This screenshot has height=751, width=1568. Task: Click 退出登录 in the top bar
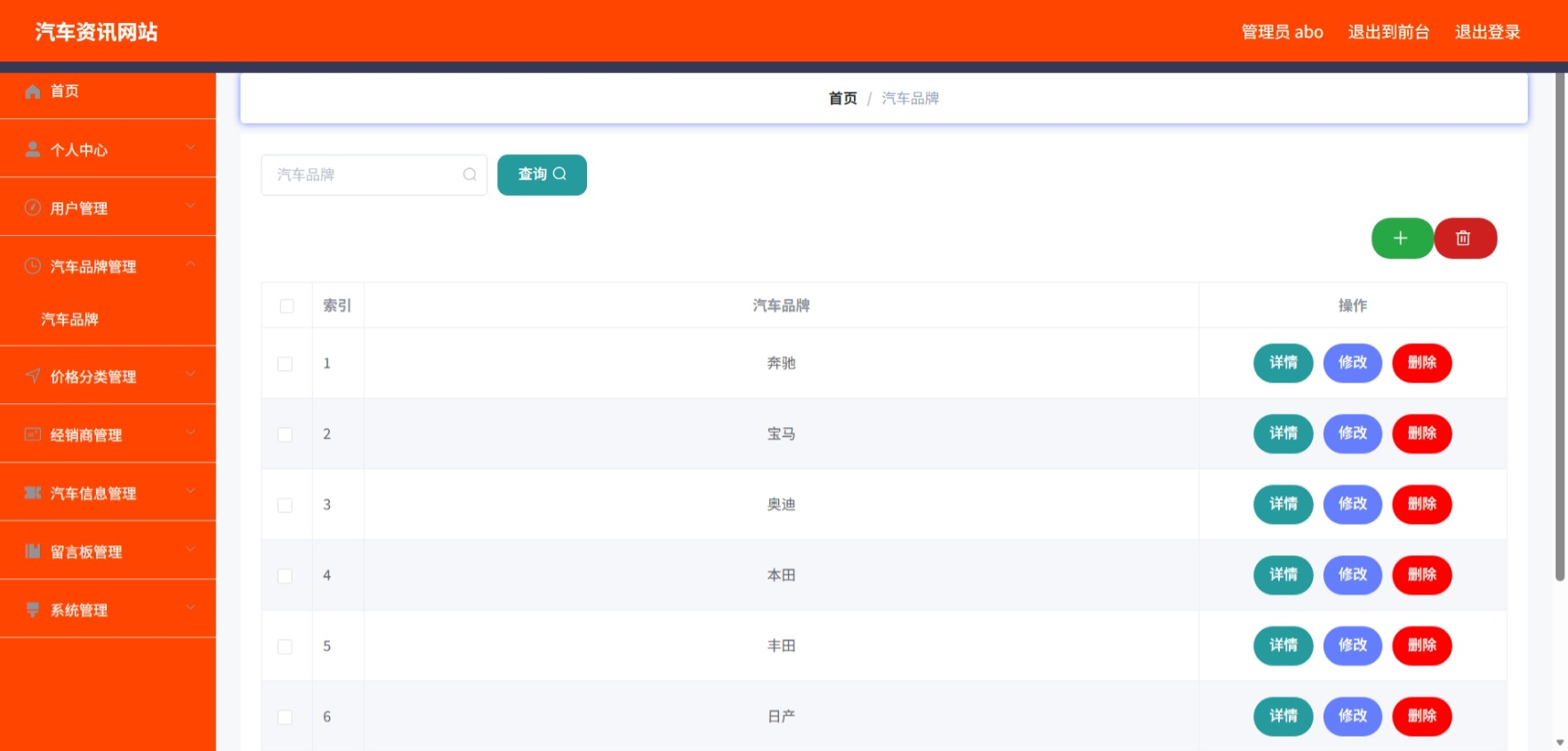[x=1487, y=32]
